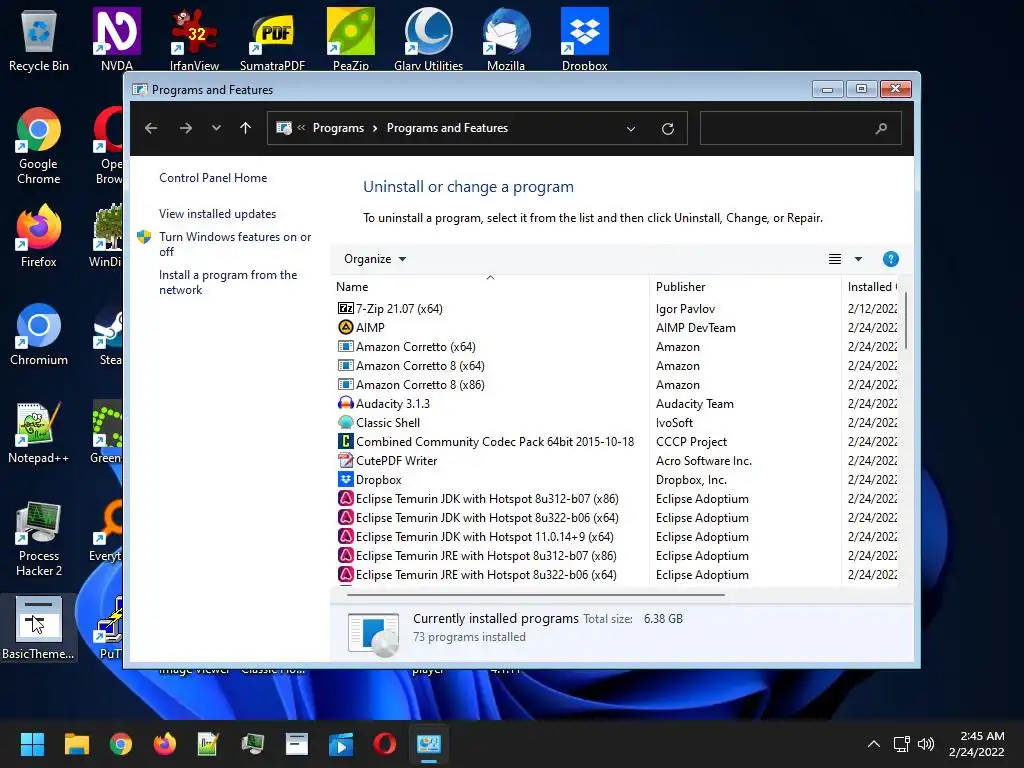Refresh the Programs and Features list

pos(667,129)
